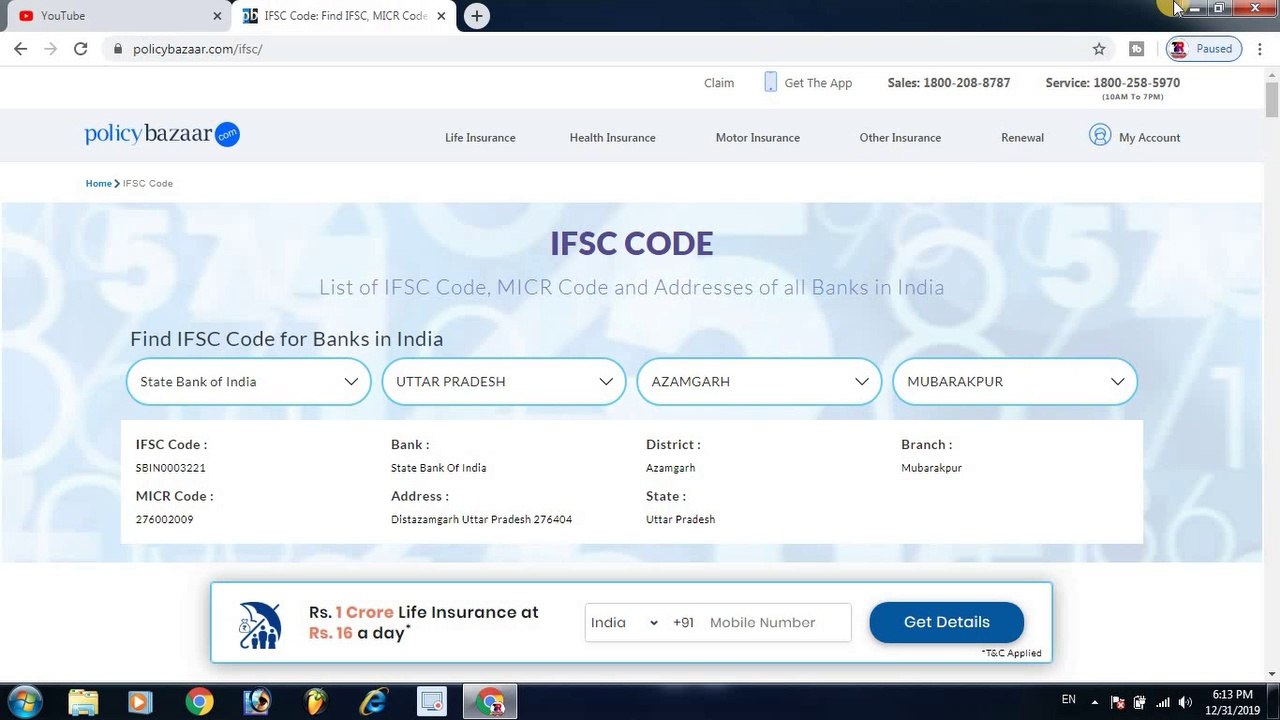Open the Action Center flag icon

(x=1119, y=702)
